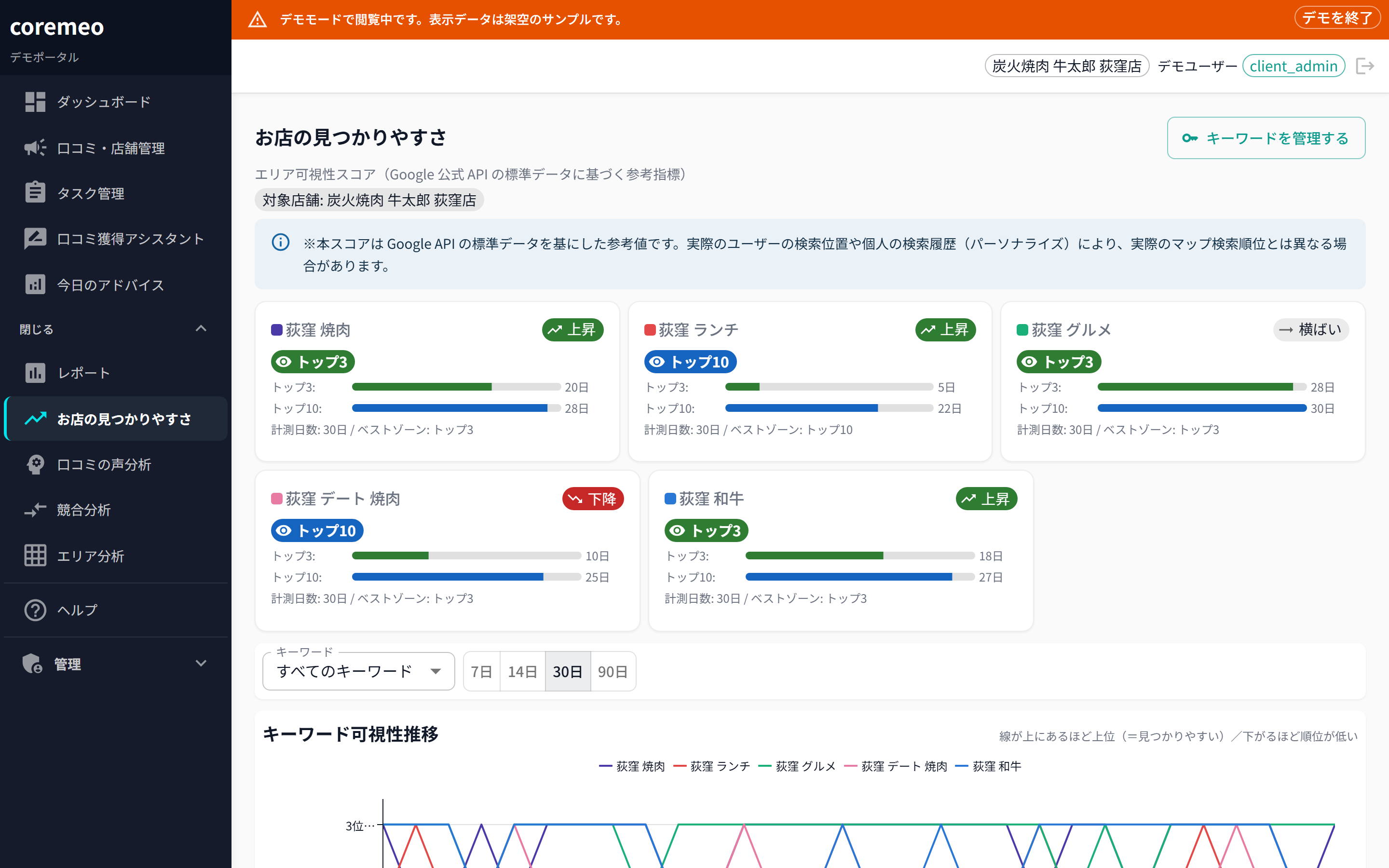Click the 上昇 badge on 荻窪 ランチ card
1389x868 pixels.
[945, 329]
